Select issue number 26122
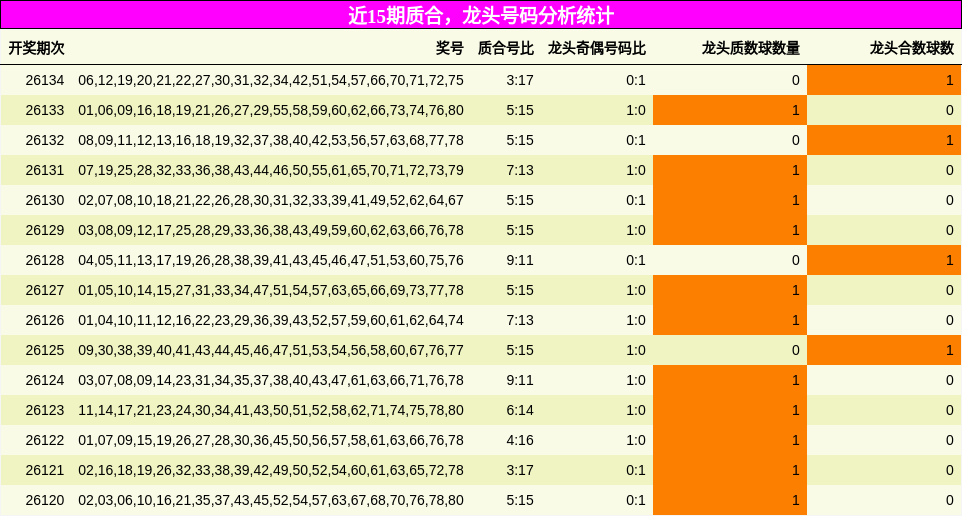Screen dimensions: 962x516 [x=45, y=441]
